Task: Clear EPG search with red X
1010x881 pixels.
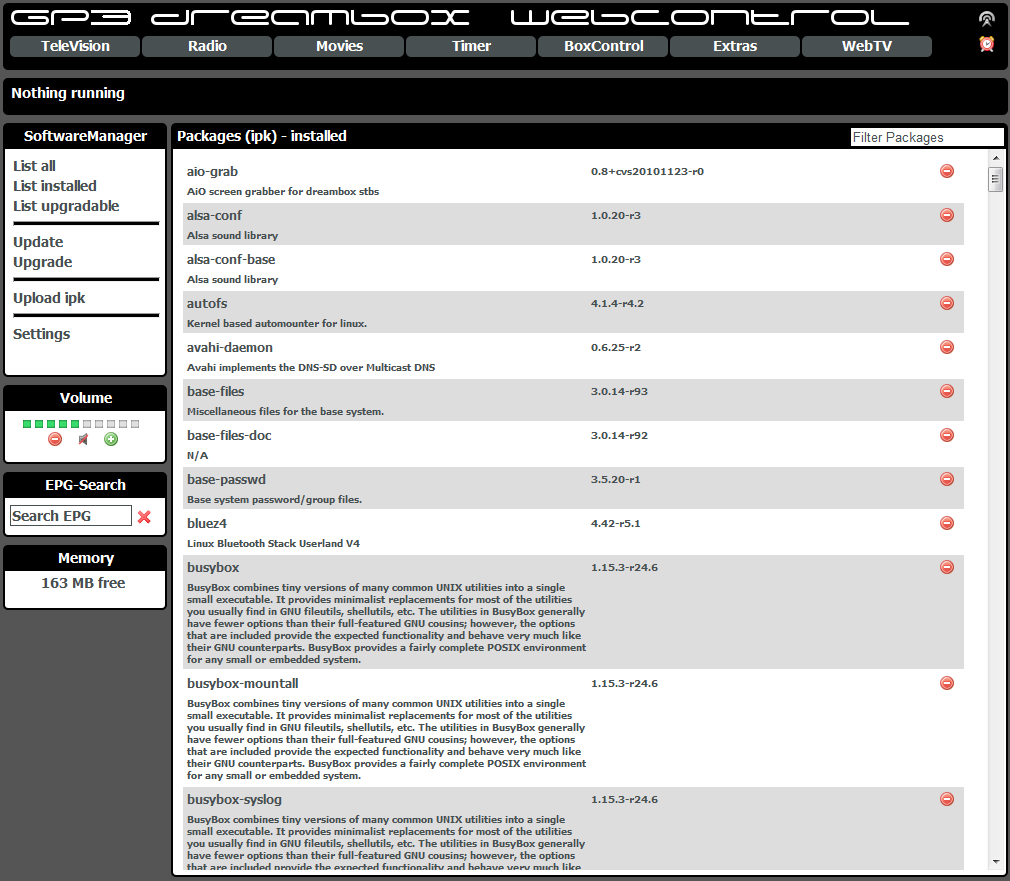Action: point(144,516)
